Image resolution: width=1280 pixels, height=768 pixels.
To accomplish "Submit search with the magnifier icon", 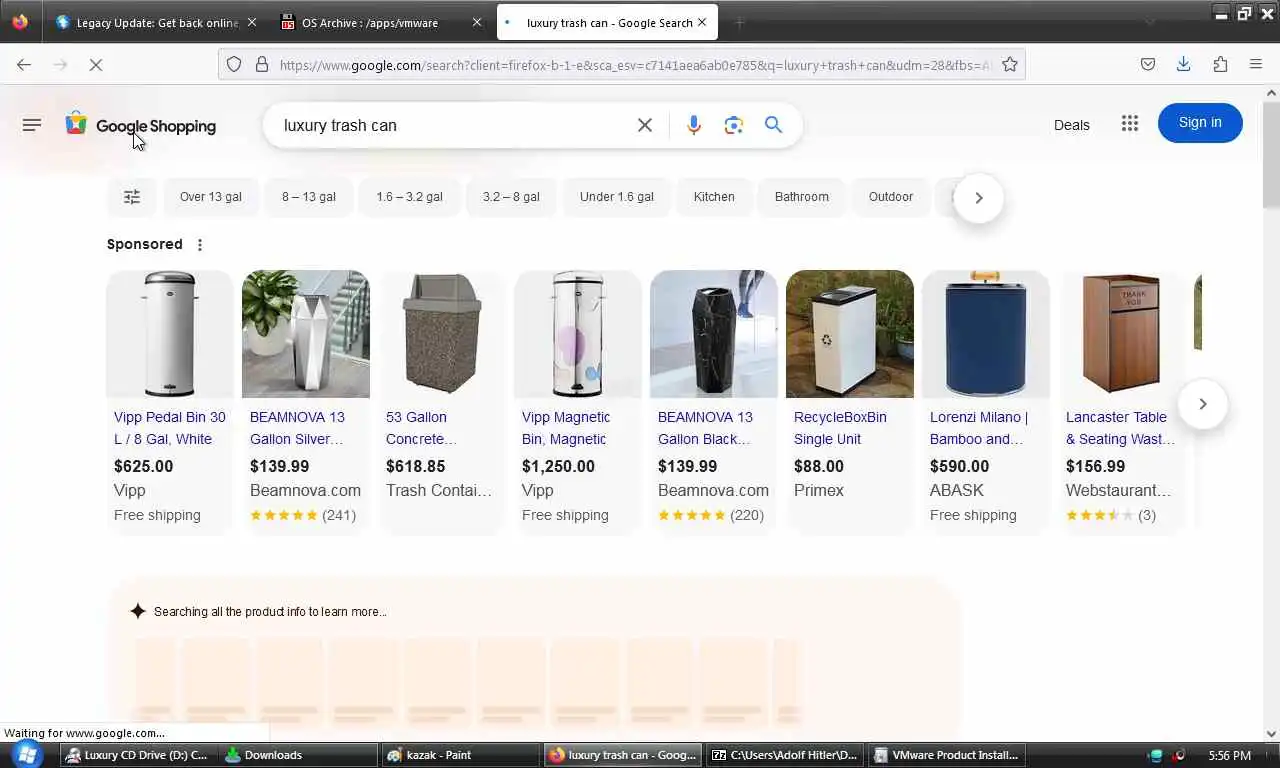I will click(x=773, y=125).
